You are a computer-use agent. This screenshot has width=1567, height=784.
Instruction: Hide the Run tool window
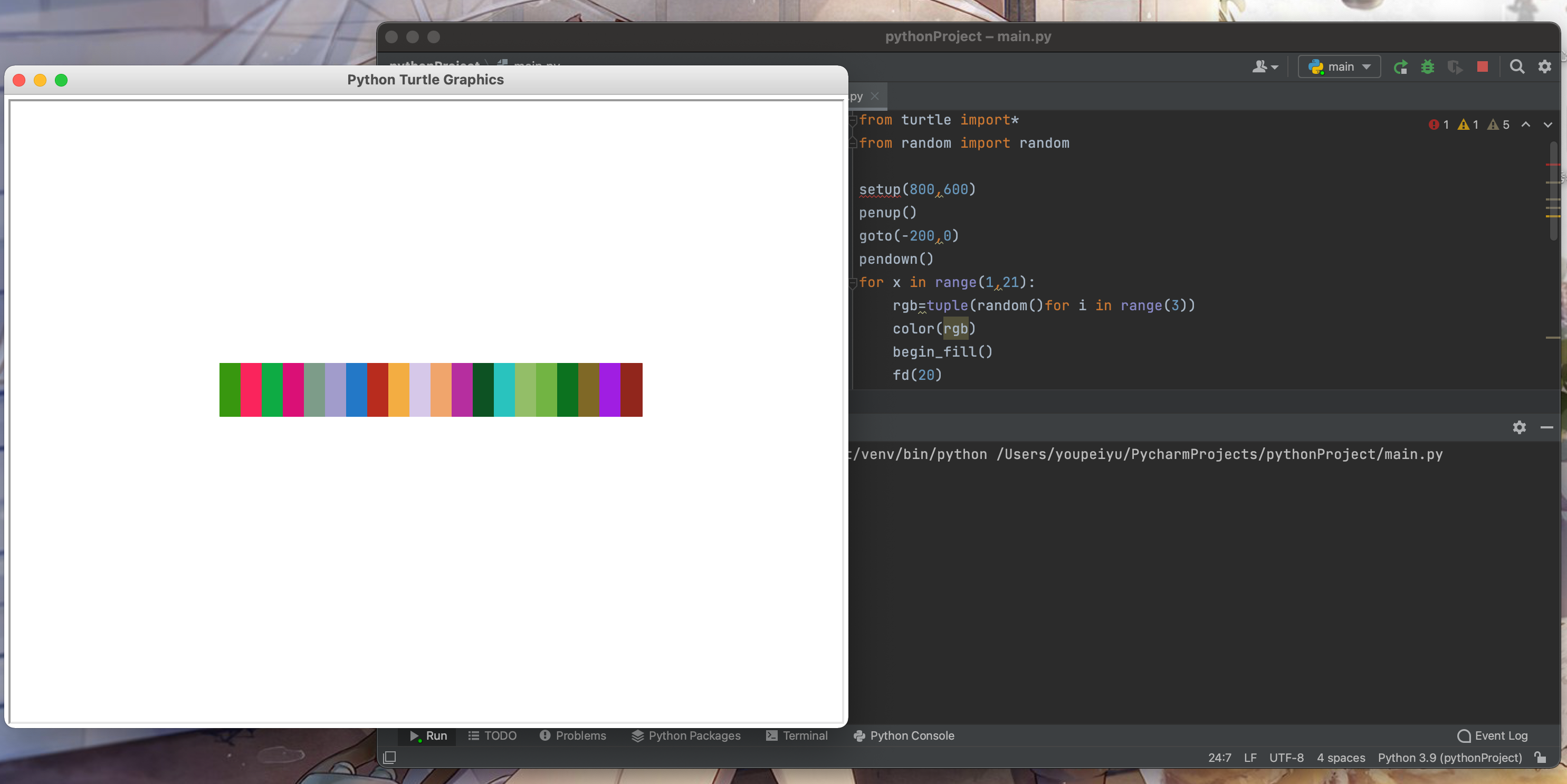tap(1546, 427)
